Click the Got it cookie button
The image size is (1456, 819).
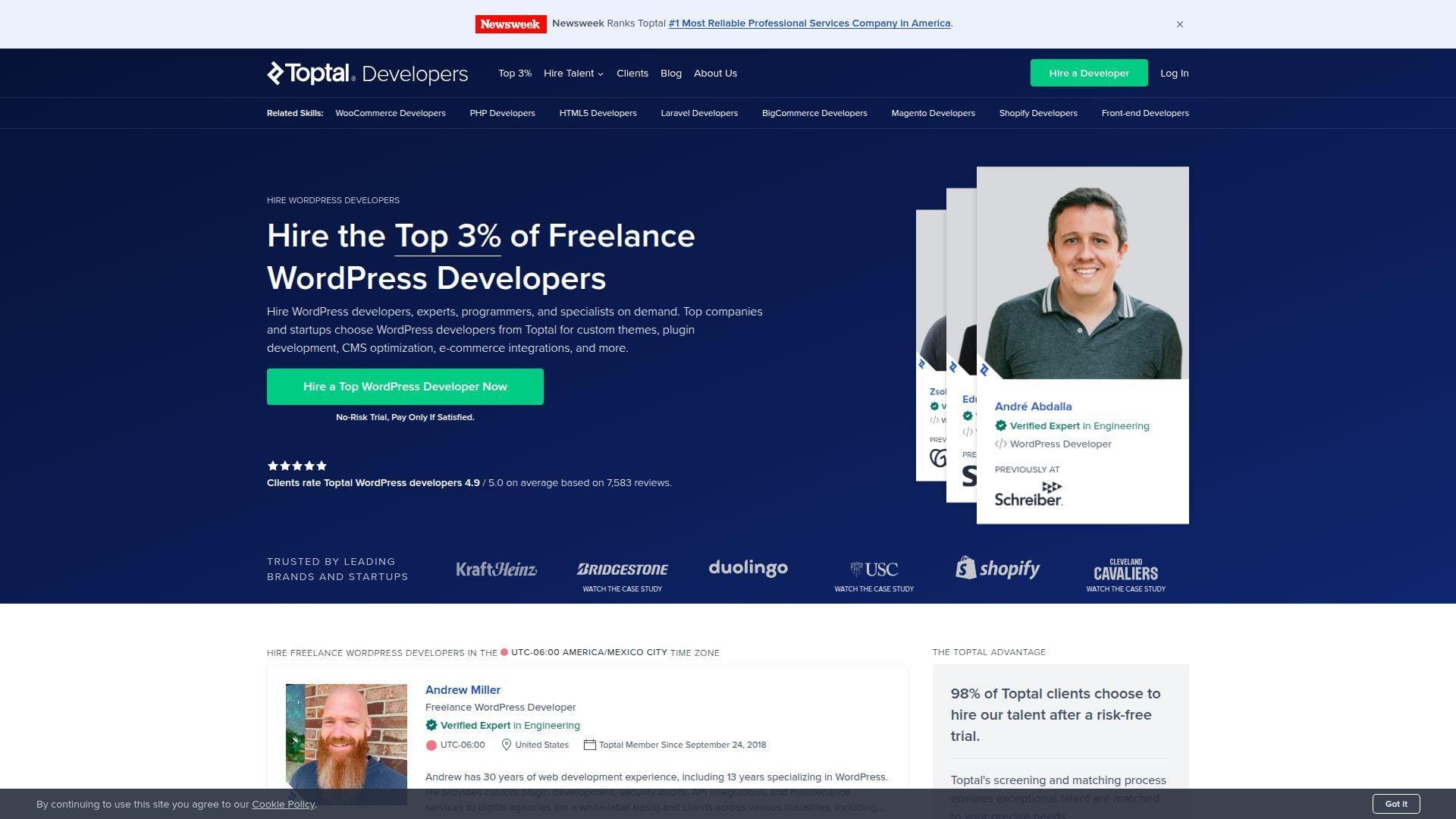[1396, 804]
